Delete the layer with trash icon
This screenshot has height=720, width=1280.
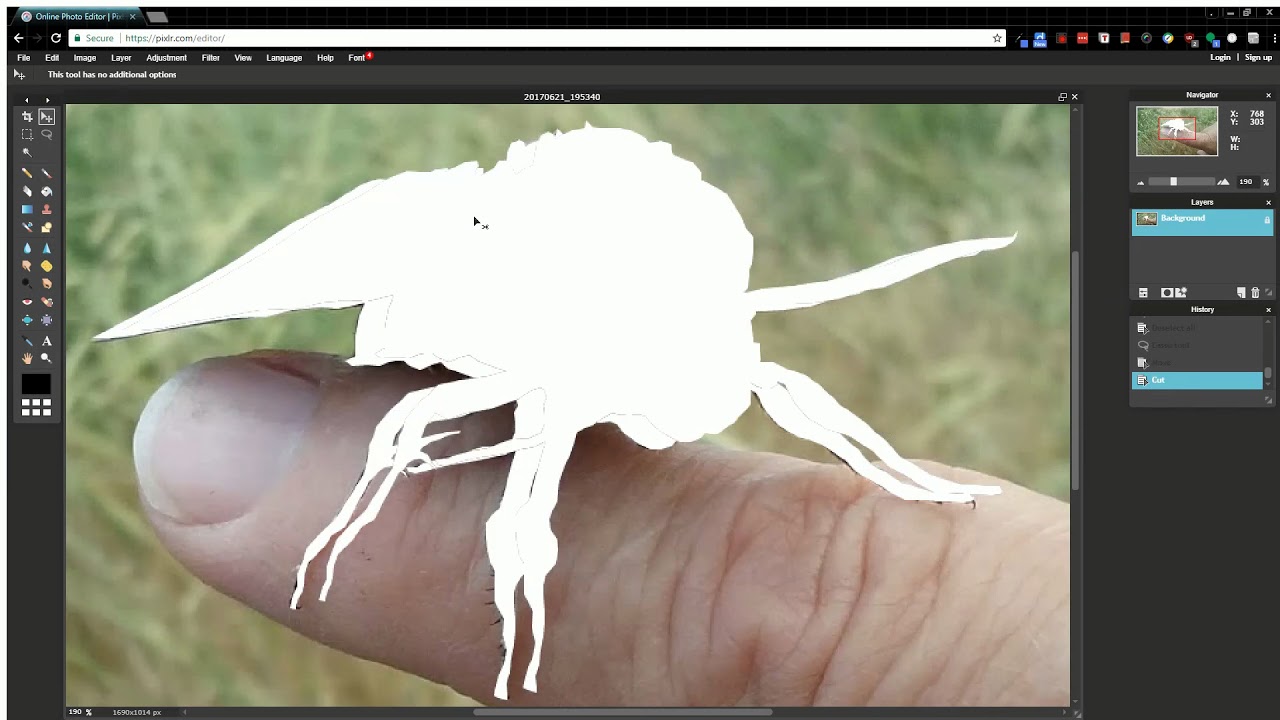pyautogui.click(x=1256, y=293)
